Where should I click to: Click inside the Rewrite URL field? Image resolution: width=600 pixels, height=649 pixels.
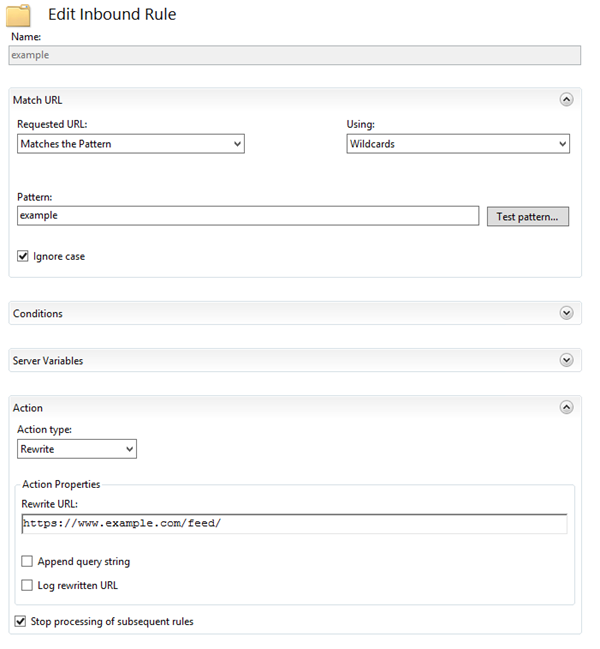(294, 524)
